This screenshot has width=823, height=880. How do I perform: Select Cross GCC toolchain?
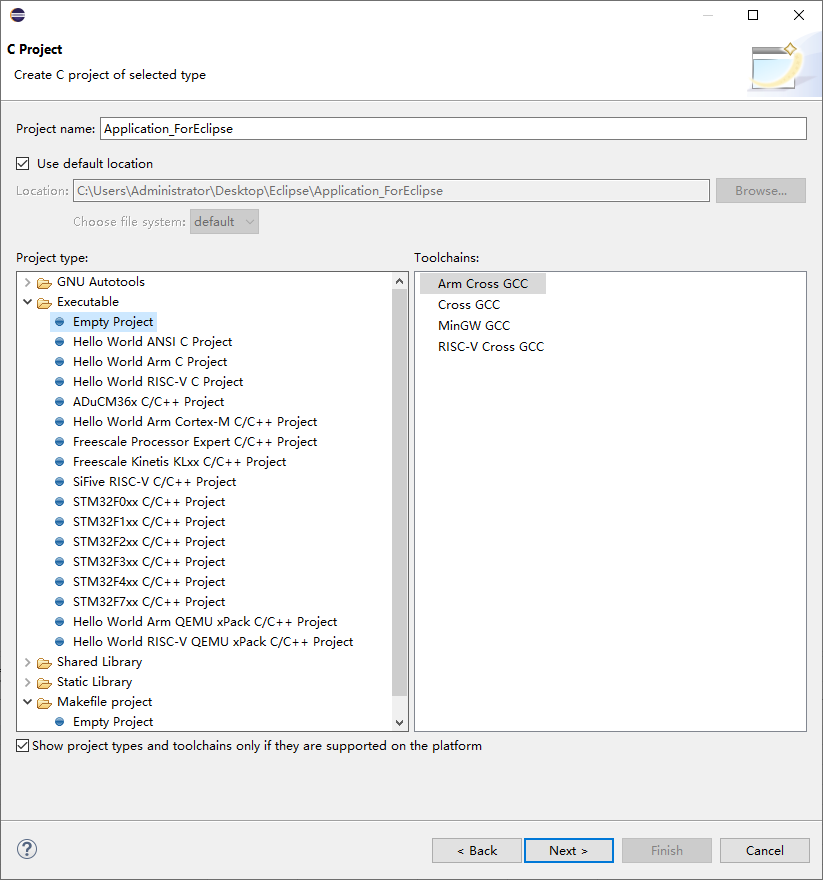469,305
